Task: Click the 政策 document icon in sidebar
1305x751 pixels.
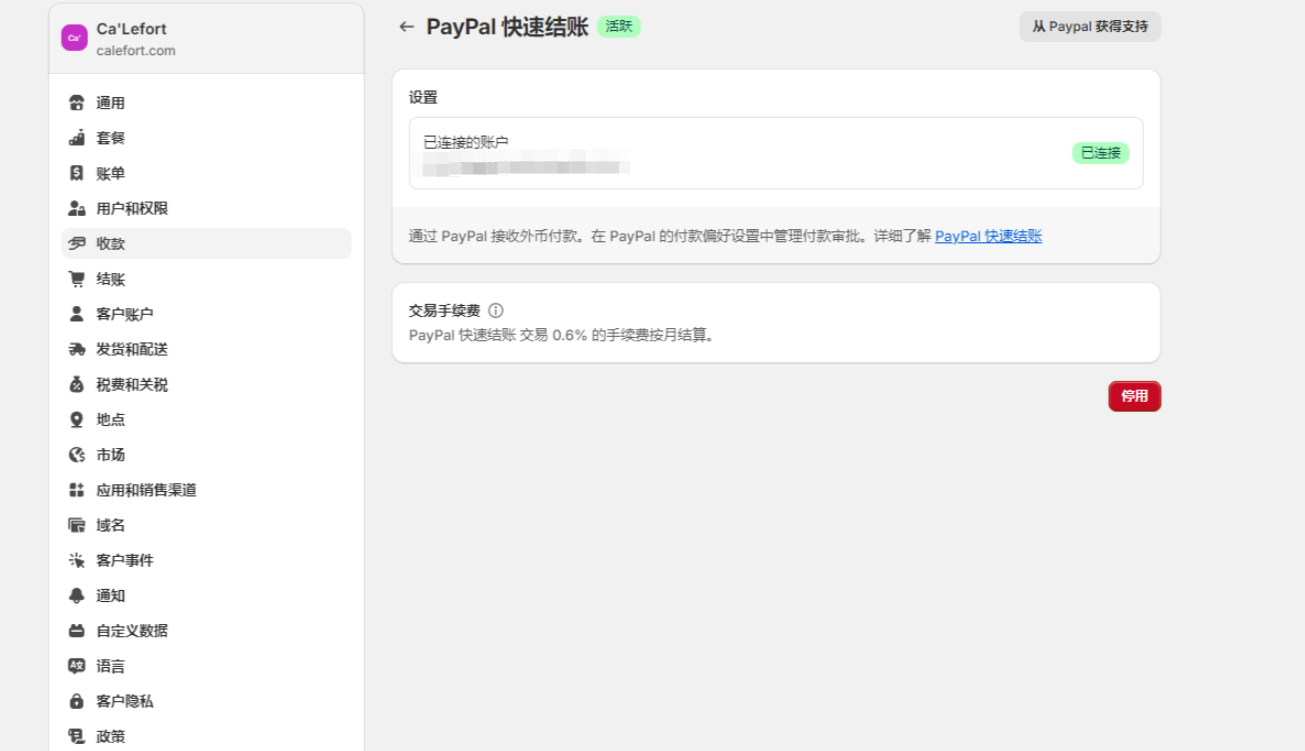Action: pos(77,736)
